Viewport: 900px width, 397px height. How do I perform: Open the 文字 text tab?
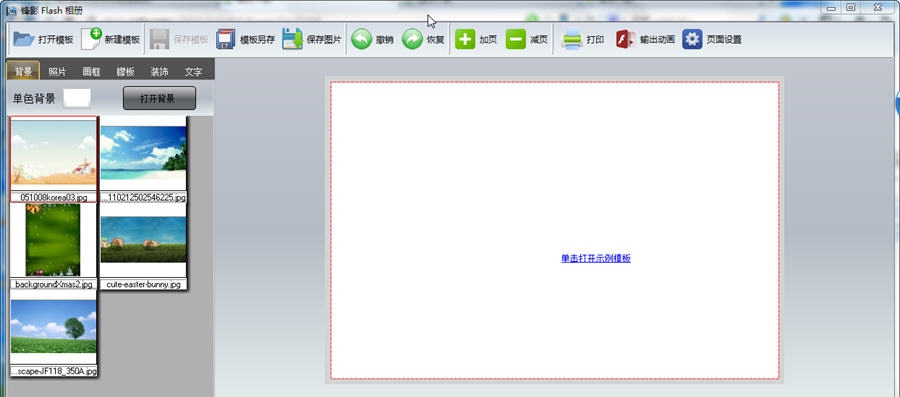tap(193, 72)
